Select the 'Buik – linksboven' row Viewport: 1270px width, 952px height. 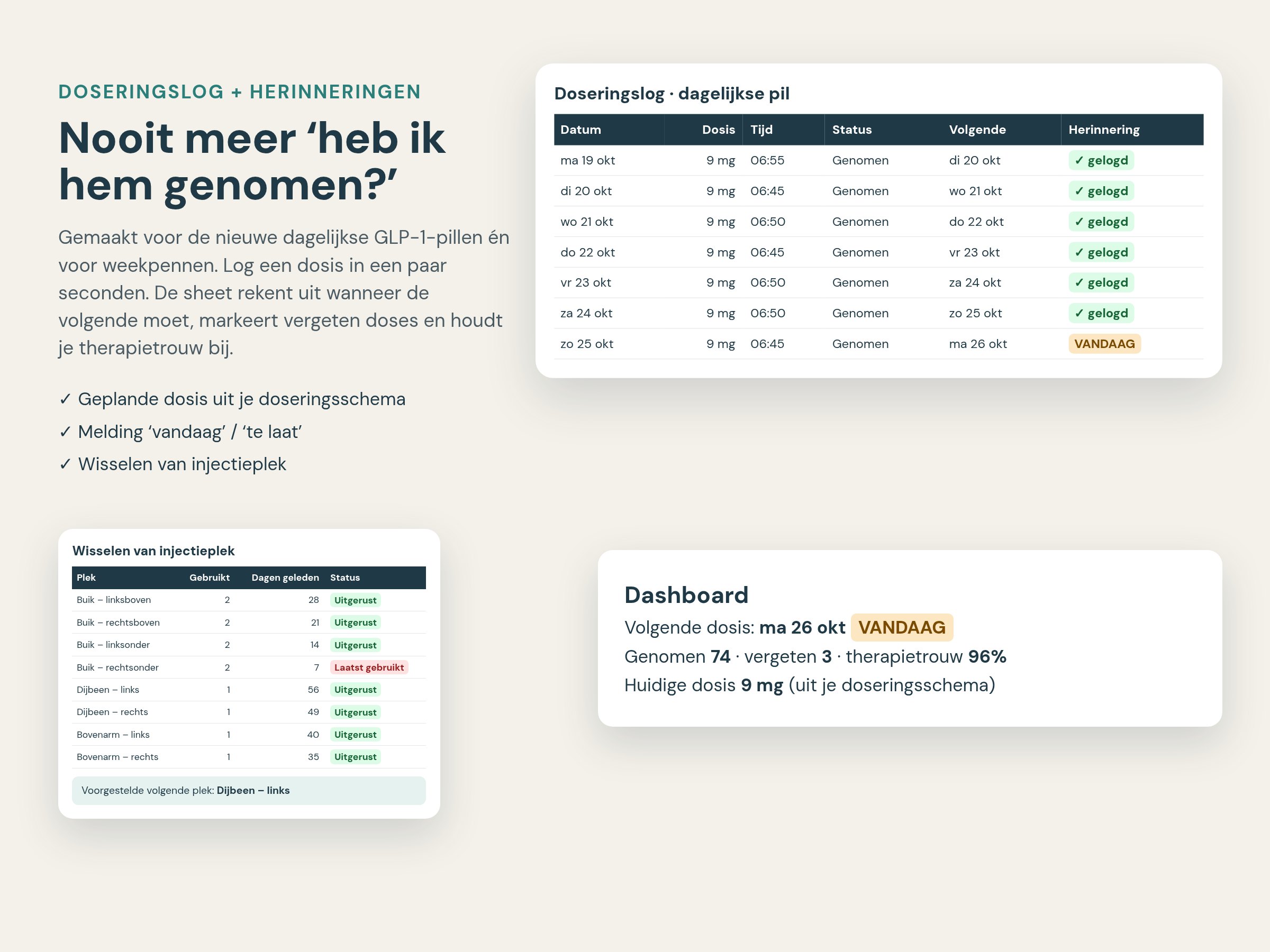[249, 600]
